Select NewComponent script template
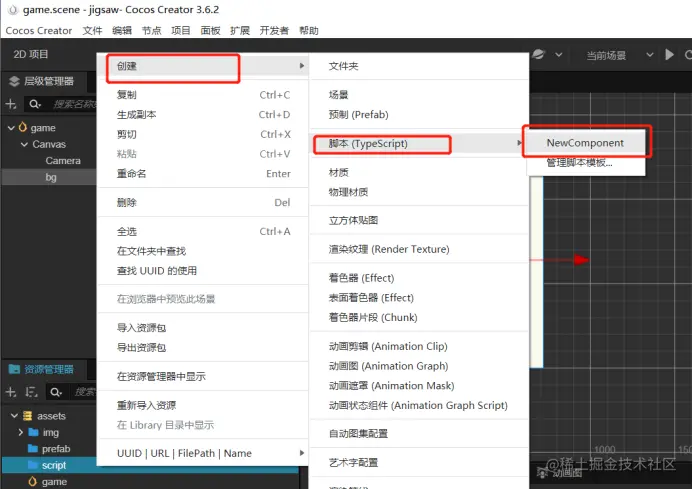This screenshot has width=693, height=489. tap(586, 143)
